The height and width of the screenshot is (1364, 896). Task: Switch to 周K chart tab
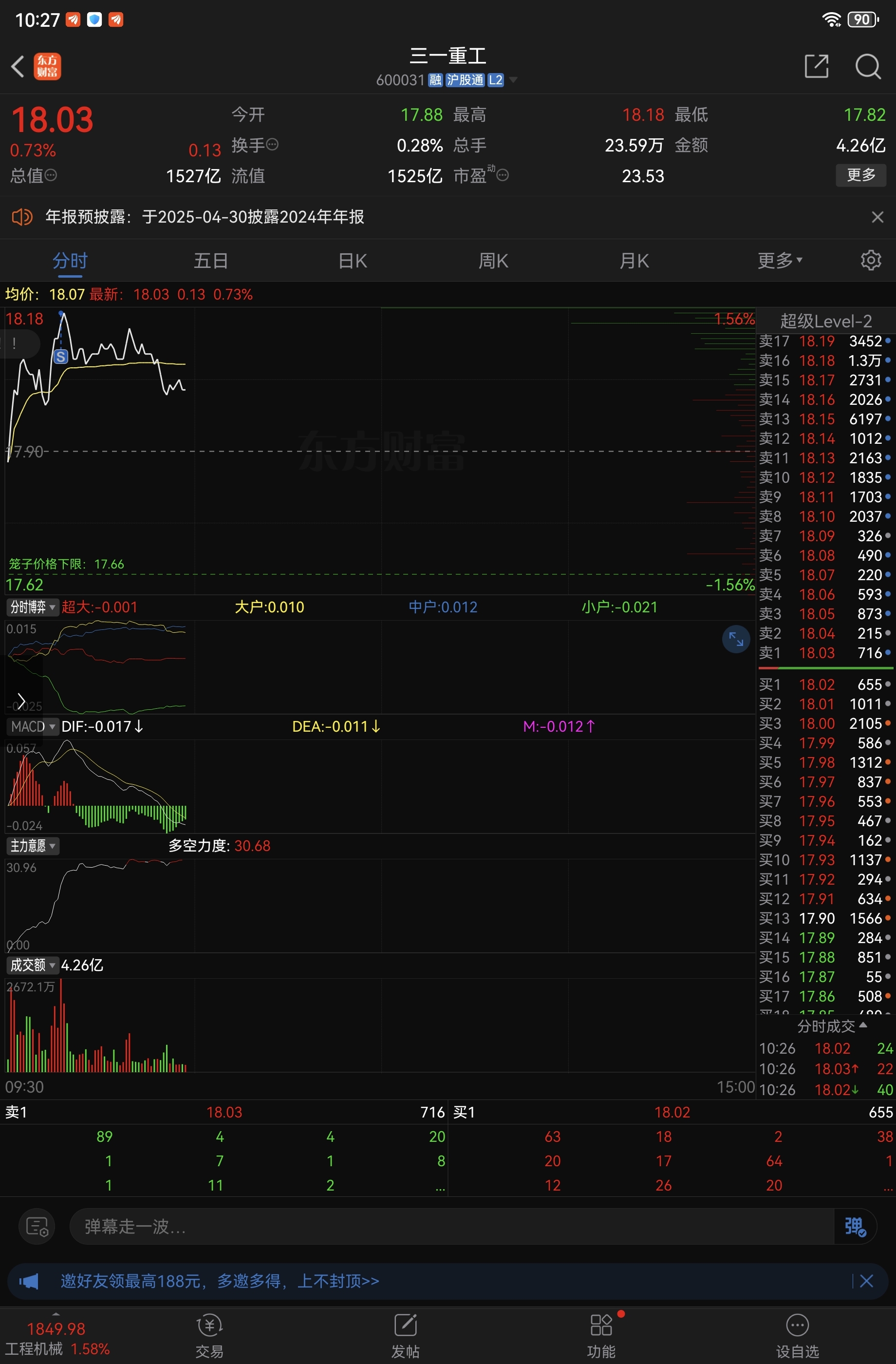[493, 261]
